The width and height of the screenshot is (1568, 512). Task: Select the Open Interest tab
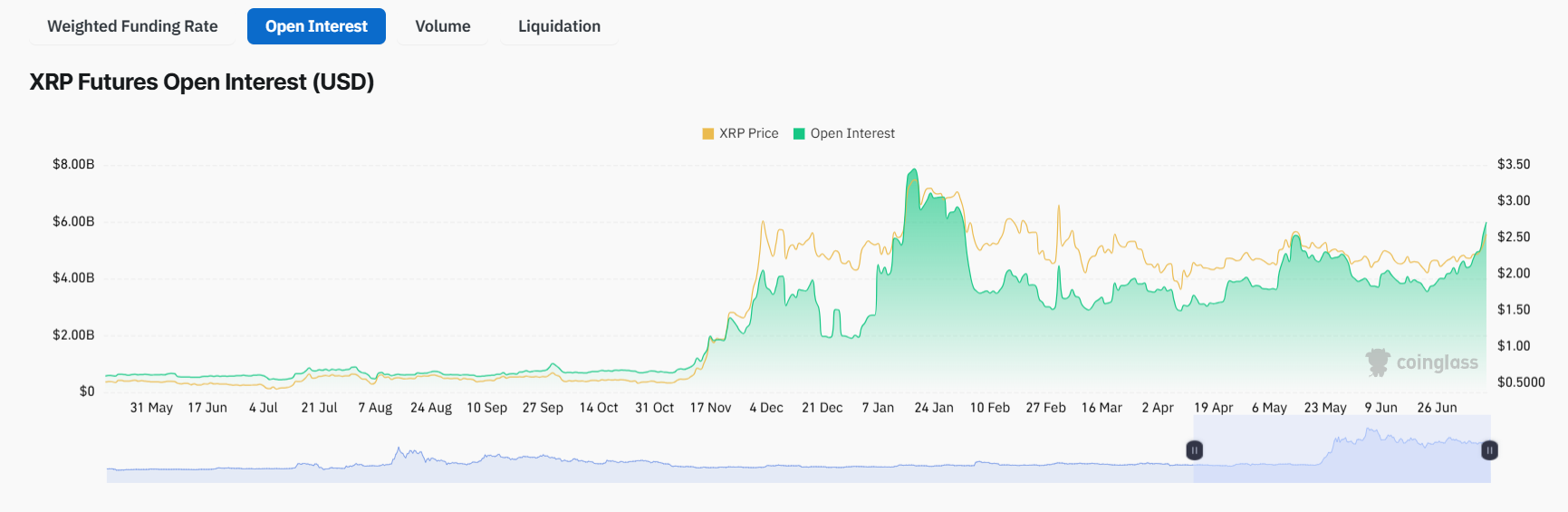(316, 26)
